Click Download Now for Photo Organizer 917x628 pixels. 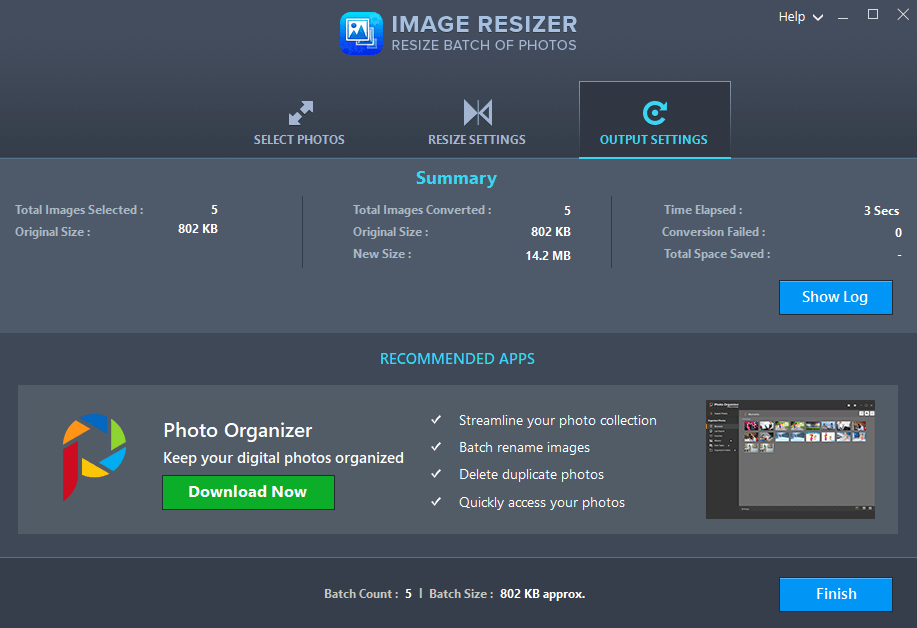(248, 492)
